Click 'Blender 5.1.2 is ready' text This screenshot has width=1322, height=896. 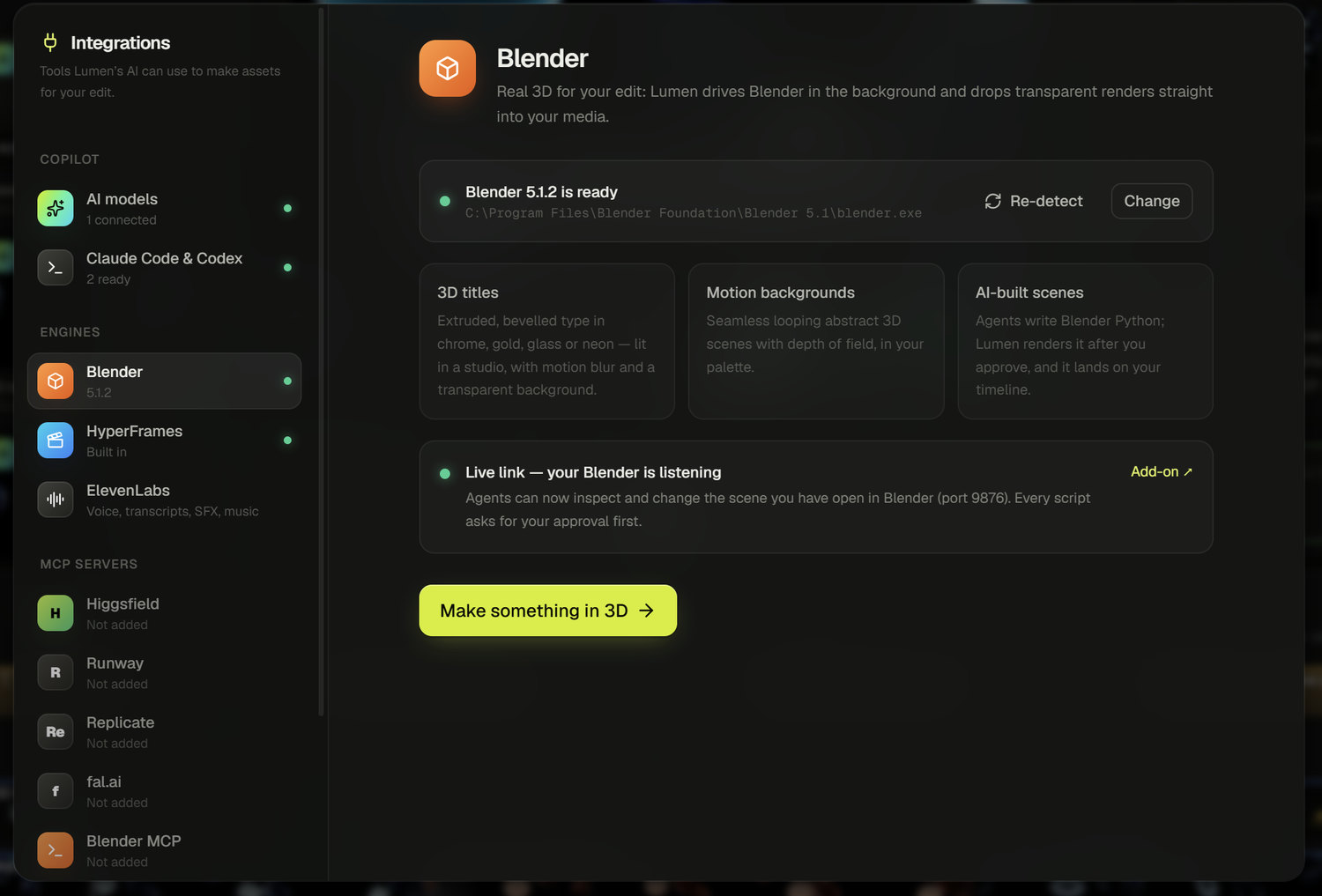(541, 192)
